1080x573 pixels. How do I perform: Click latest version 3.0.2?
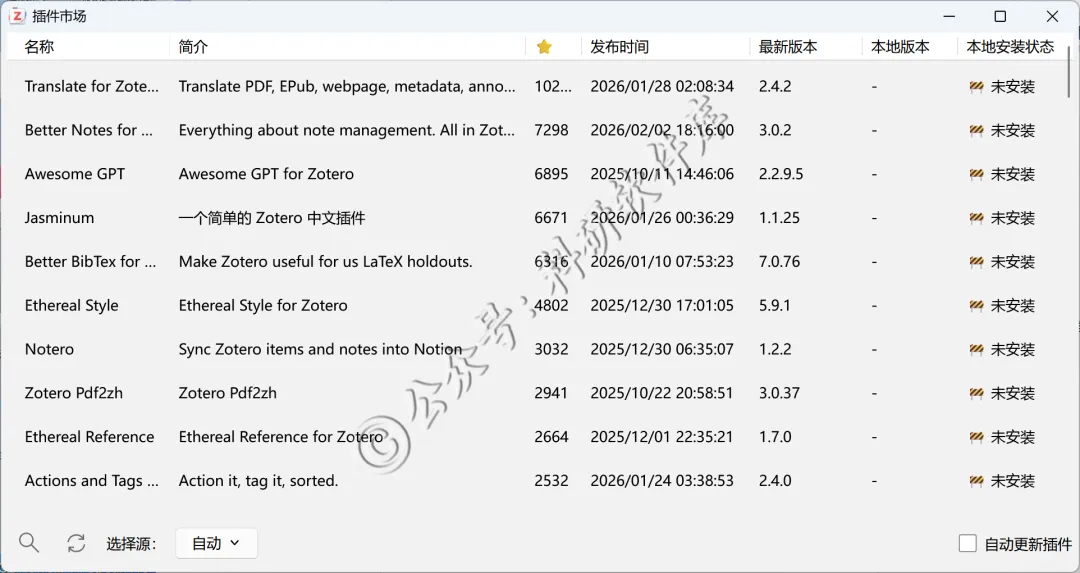pos(775,130)
